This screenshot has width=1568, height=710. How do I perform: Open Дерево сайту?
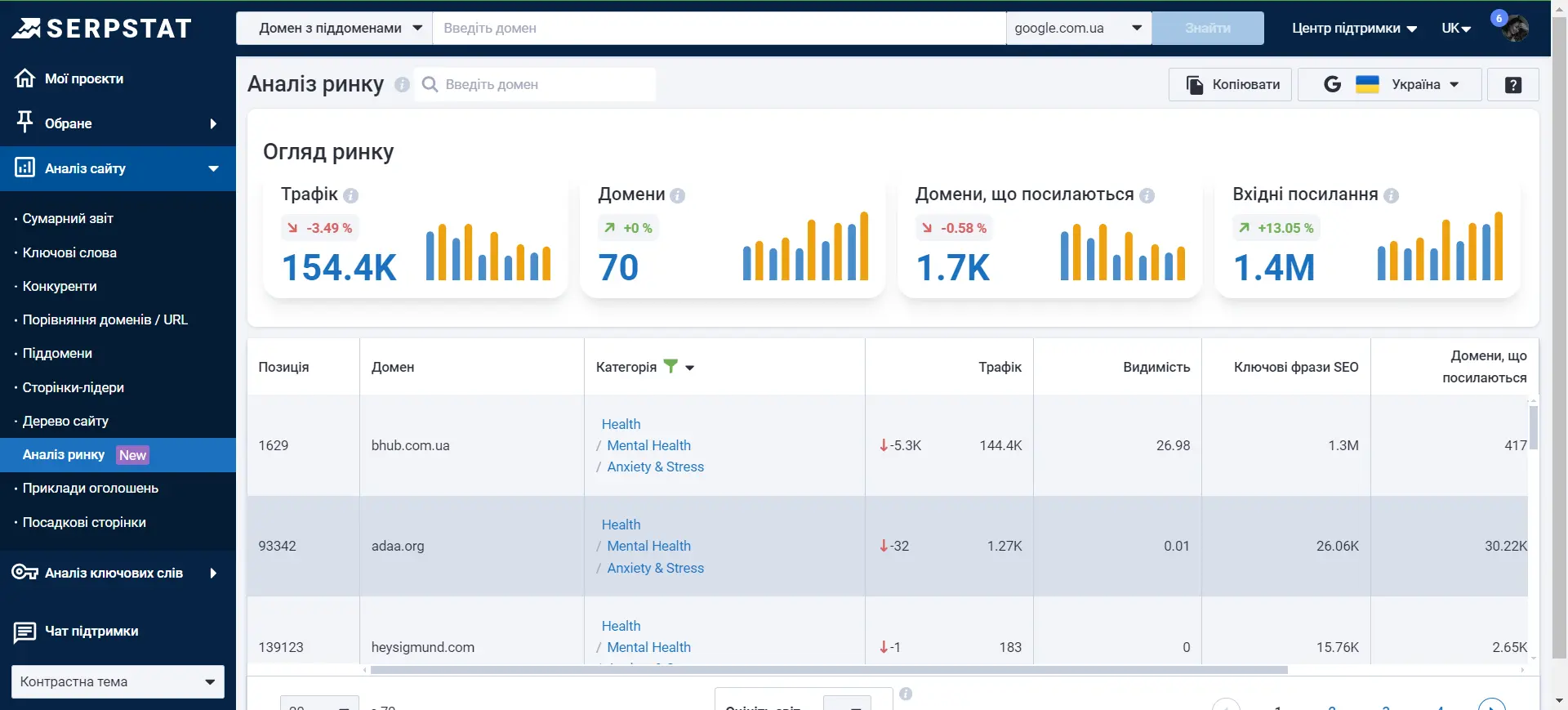pyautogui.click(x=65, y=421)
